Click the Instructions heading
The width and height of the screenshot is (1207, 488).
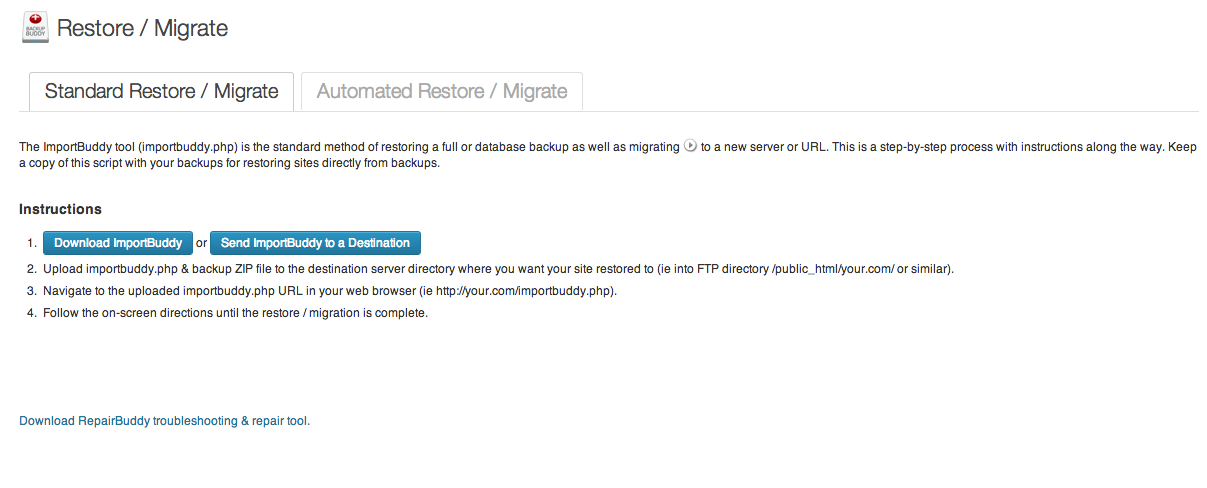click(x=60, y=209)
